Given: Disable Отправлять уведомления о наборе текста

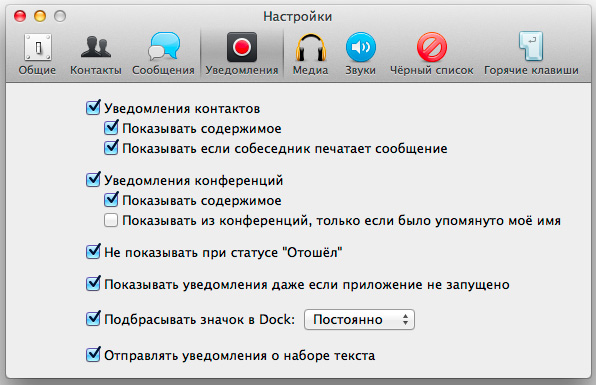Looking at the screenshot, I should (x=93, y=355).
